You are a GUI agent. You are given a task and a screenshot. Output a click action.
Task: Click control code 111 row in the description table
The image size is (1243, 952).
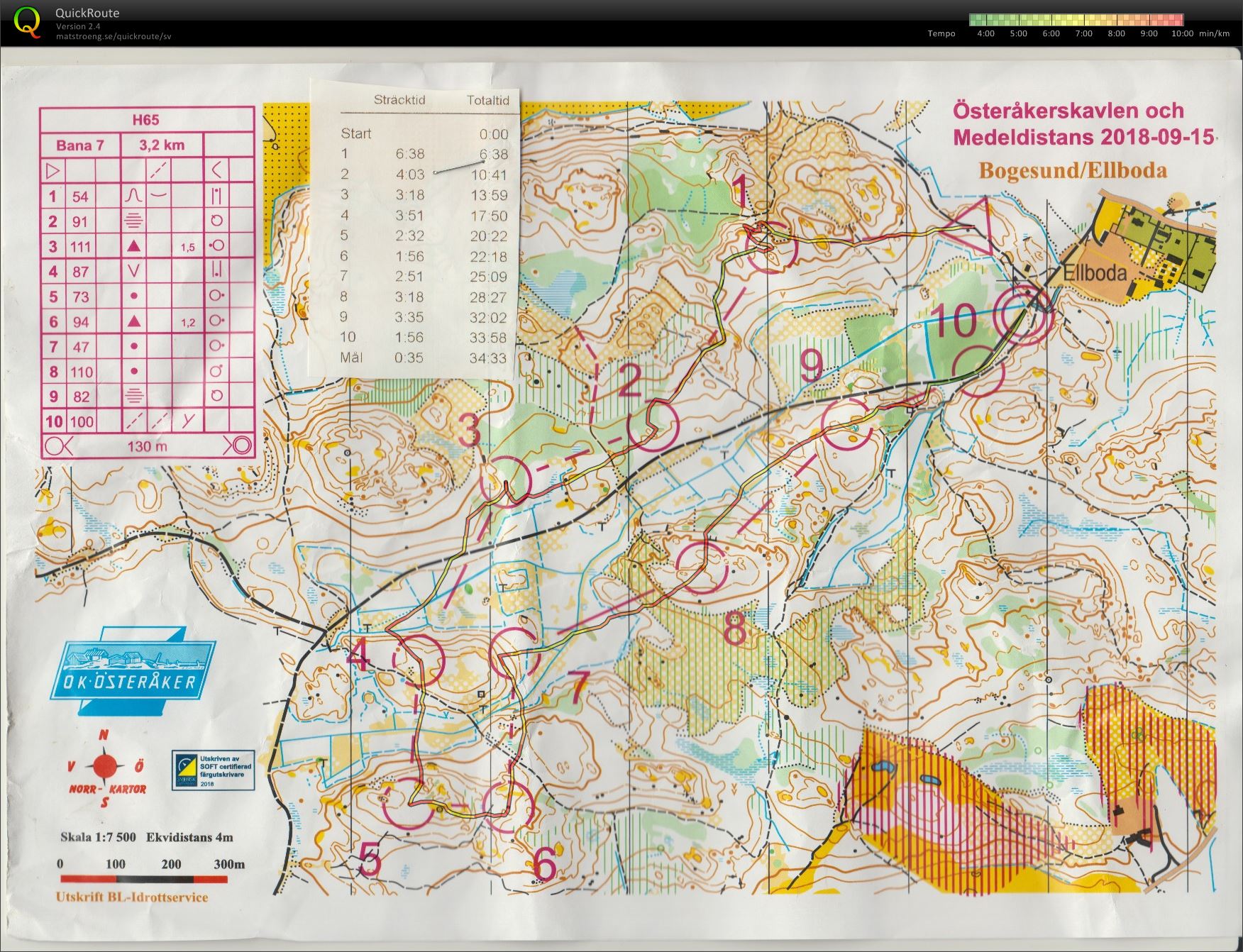(147, 246)
